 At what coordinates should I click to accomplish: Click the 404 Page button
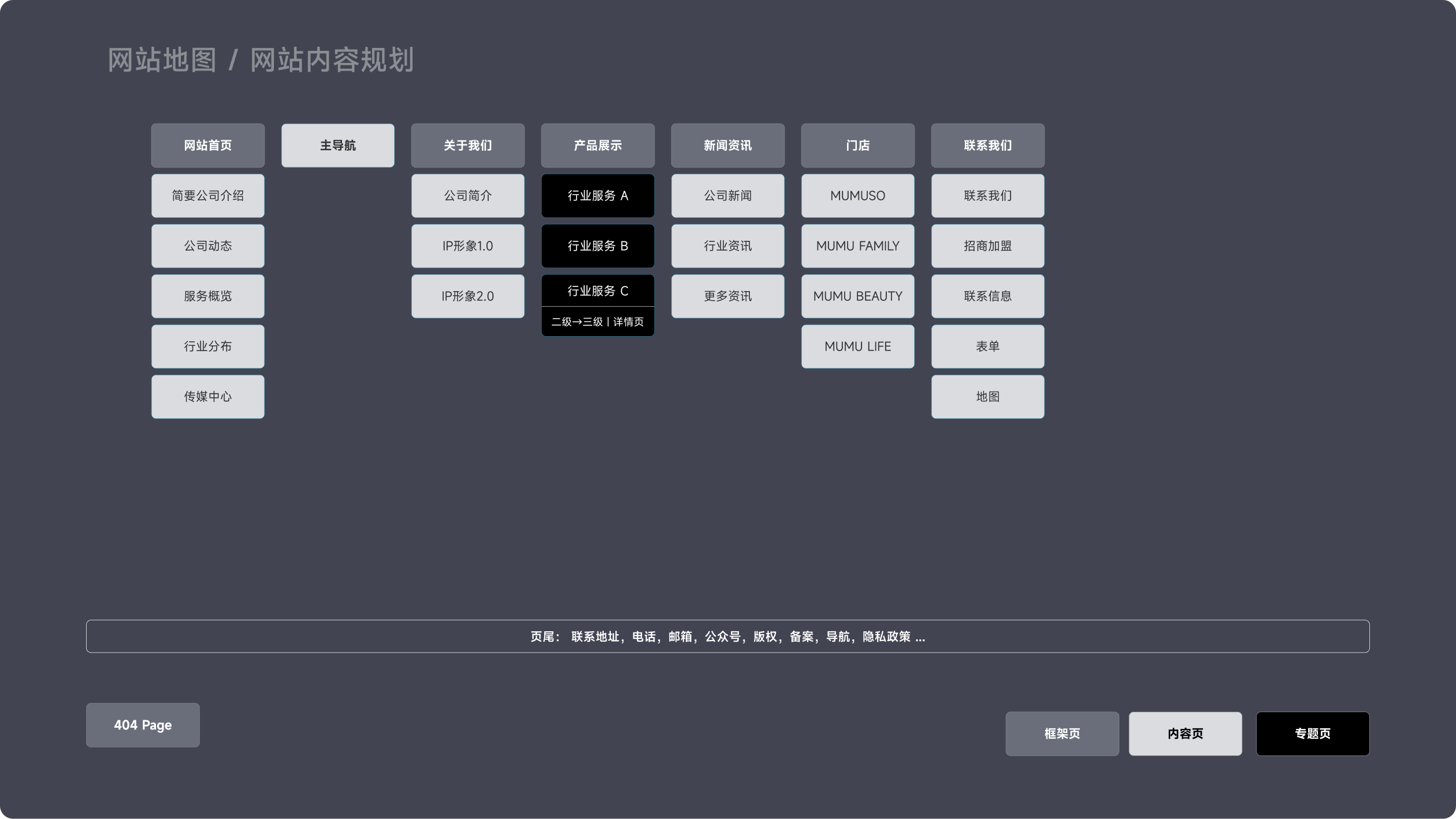click(143, 725)
